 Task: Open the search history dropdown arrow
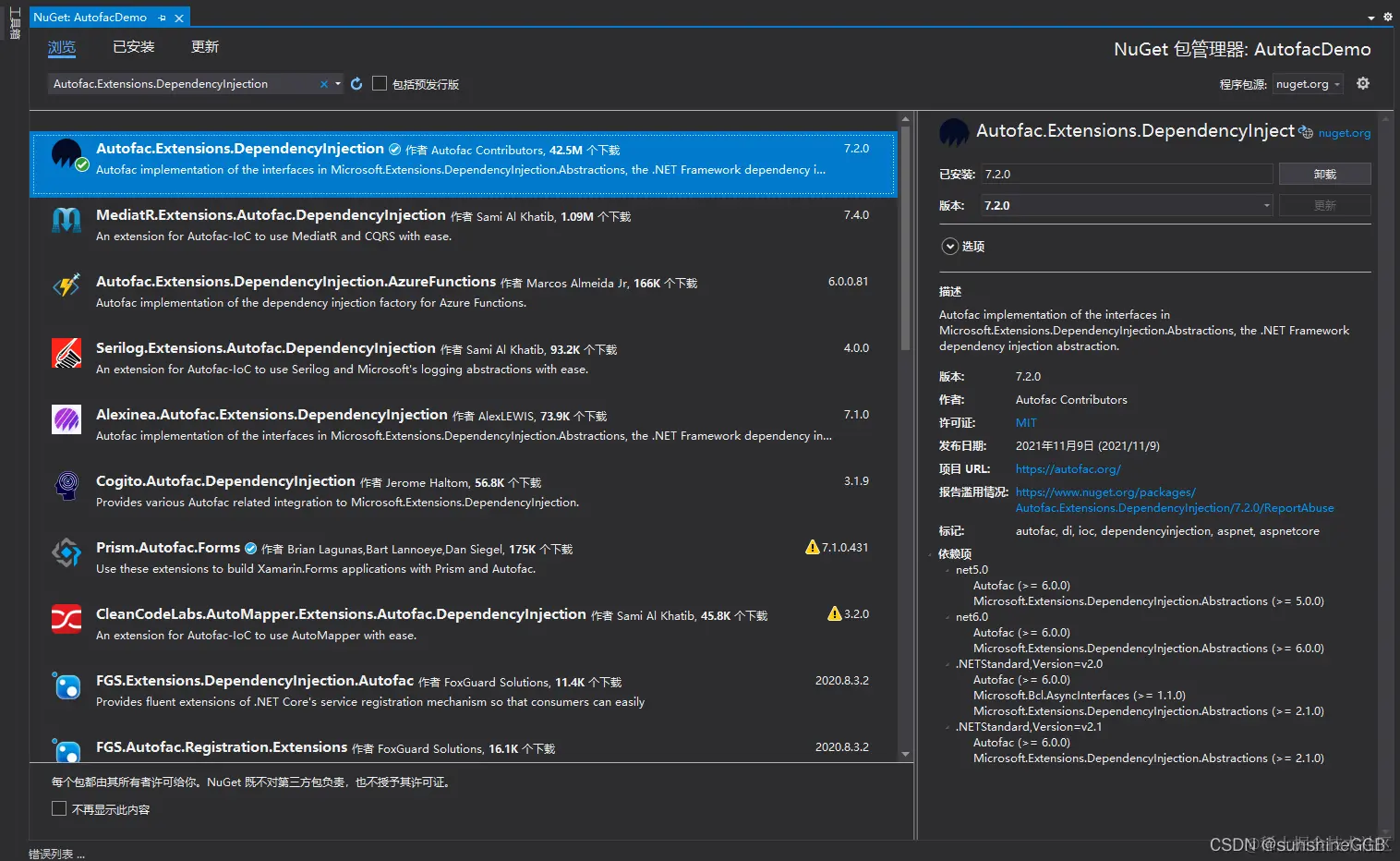click(338, 84)
